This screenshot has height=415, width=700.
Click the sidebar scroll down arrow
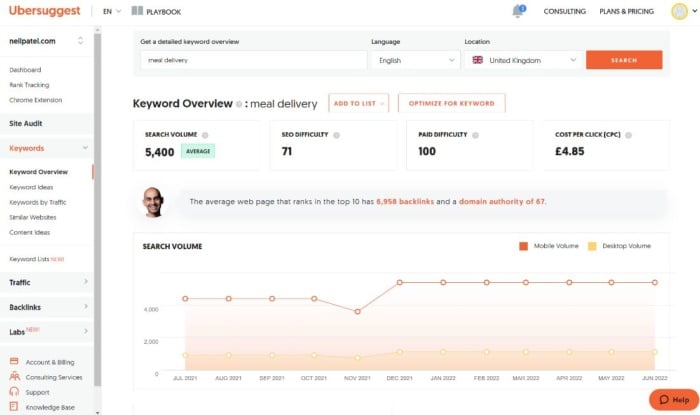point(97,412)
